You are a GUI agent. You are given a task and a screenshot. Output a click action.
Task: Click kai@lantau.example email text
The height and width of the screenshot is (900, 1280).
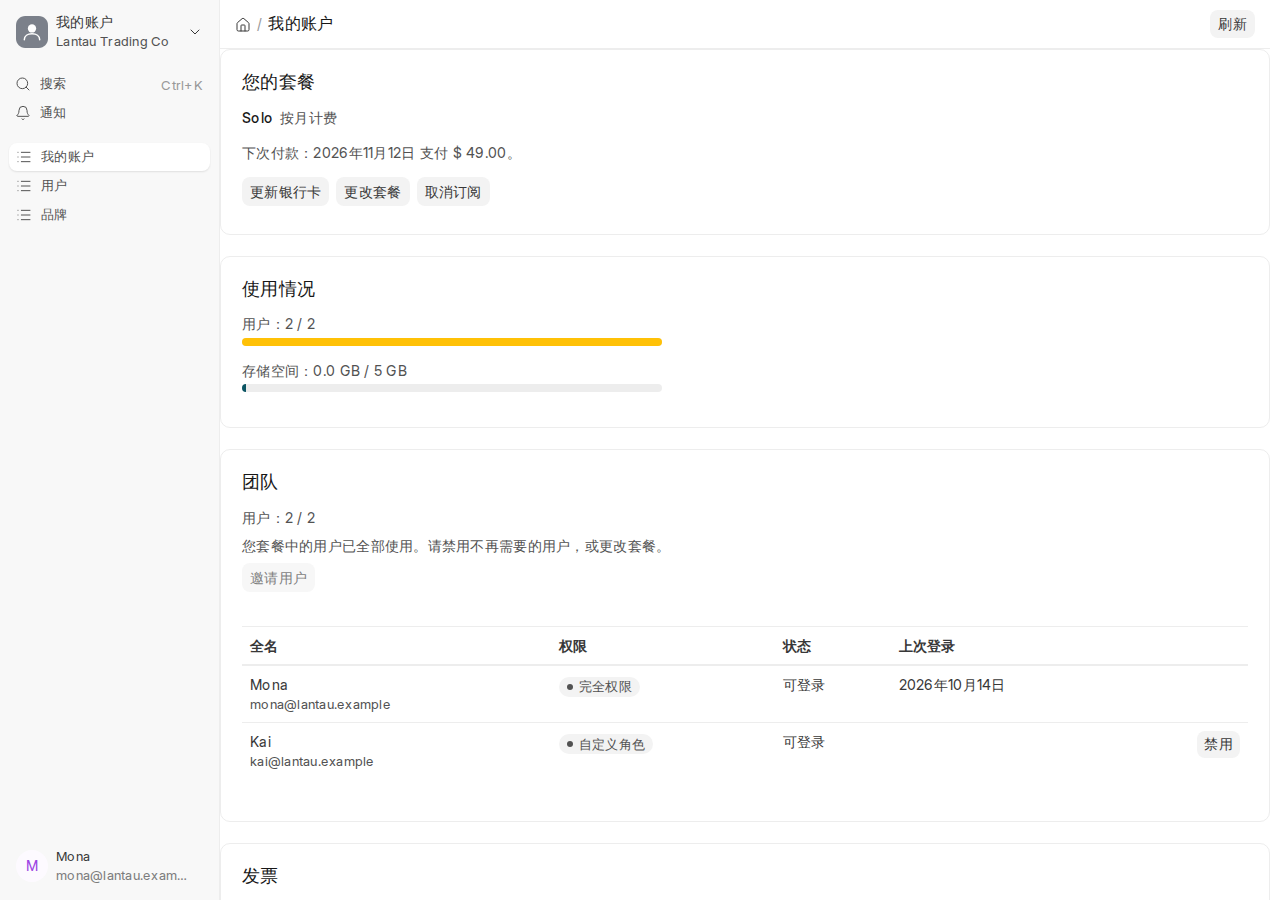point(312,762)
